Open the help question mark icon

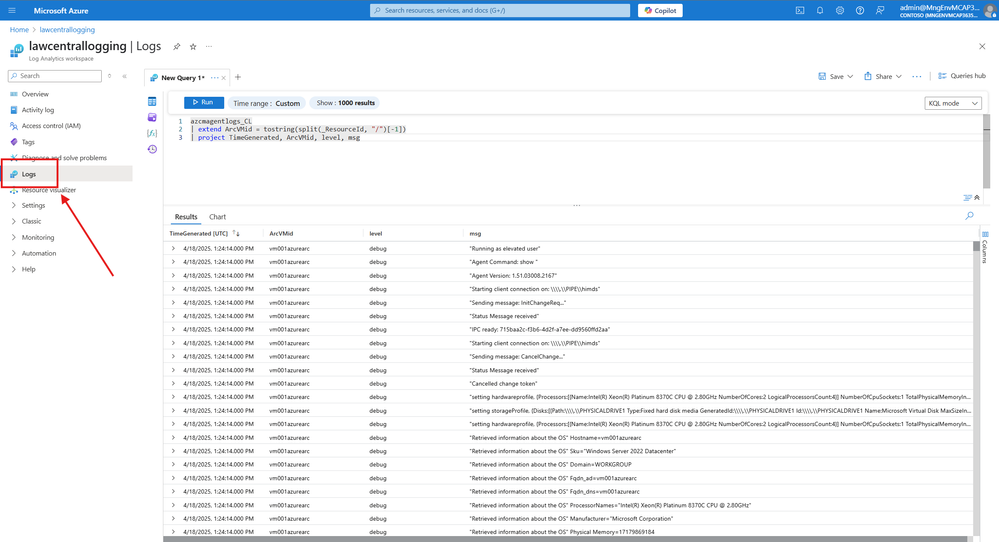coord(860,10)
